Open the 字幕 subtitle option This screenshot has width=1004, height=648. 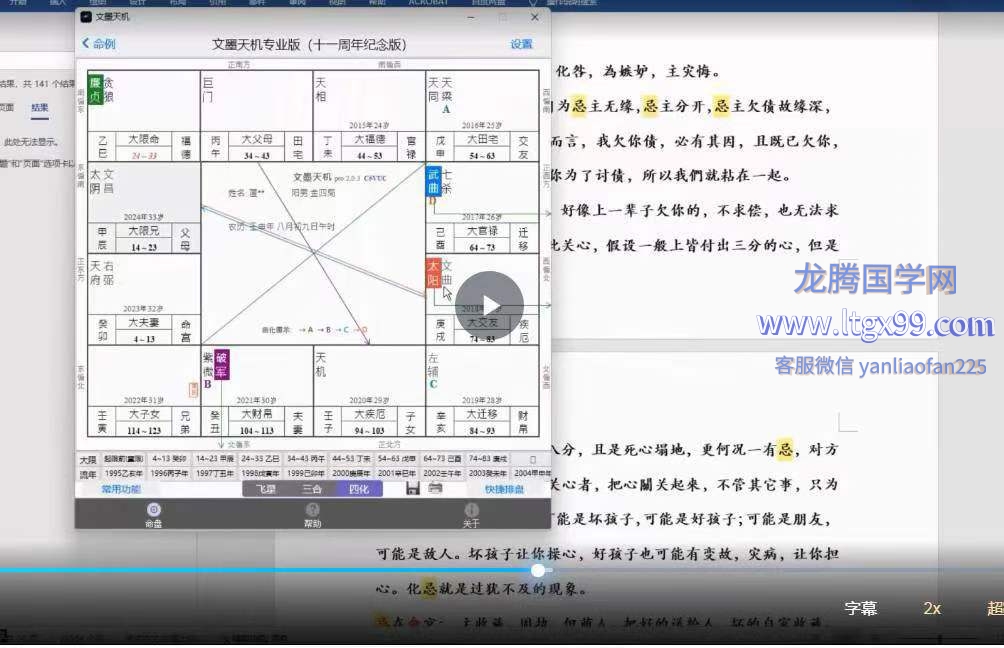click(x=861, y=608)
